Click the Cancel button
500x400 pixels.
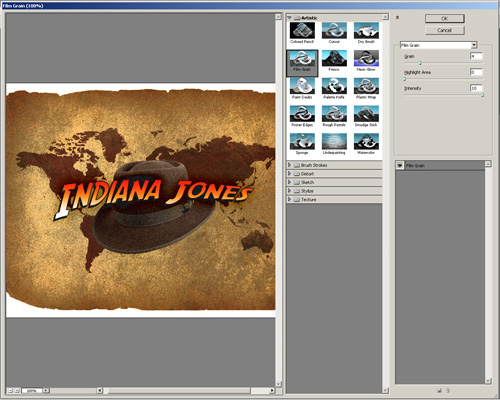[445, 30]
